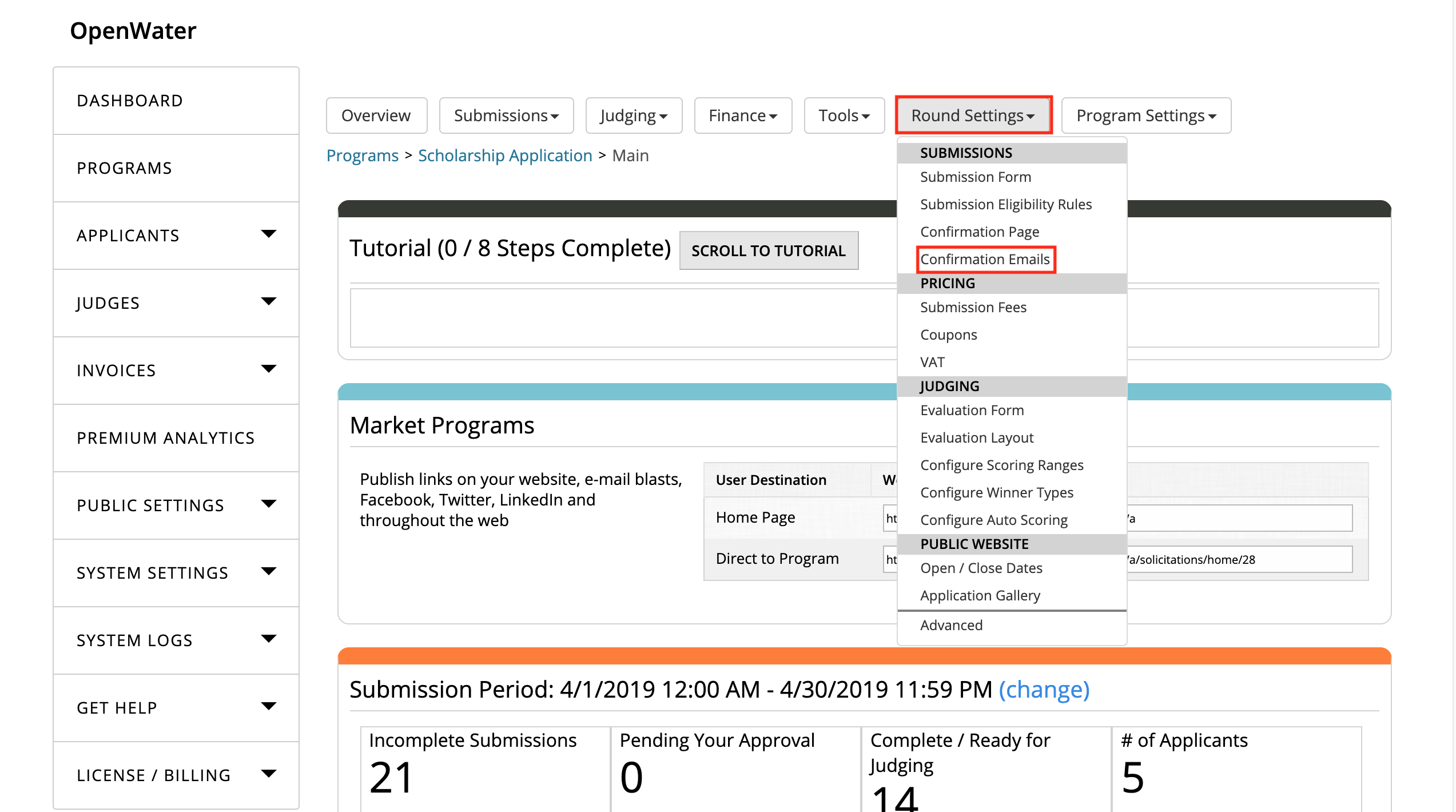Open the Judging dropdown
This screenshot has width=1456, height=812.
634,116
